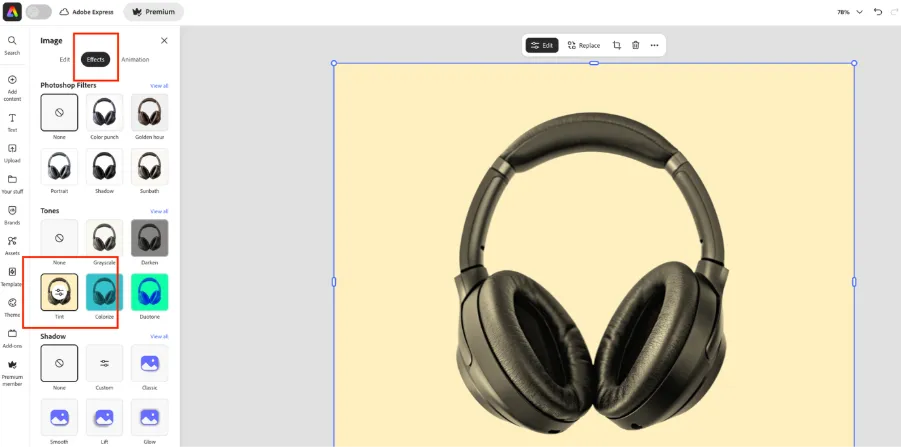
Task: Open the Tint tone settings
Action: coord(59,292)
